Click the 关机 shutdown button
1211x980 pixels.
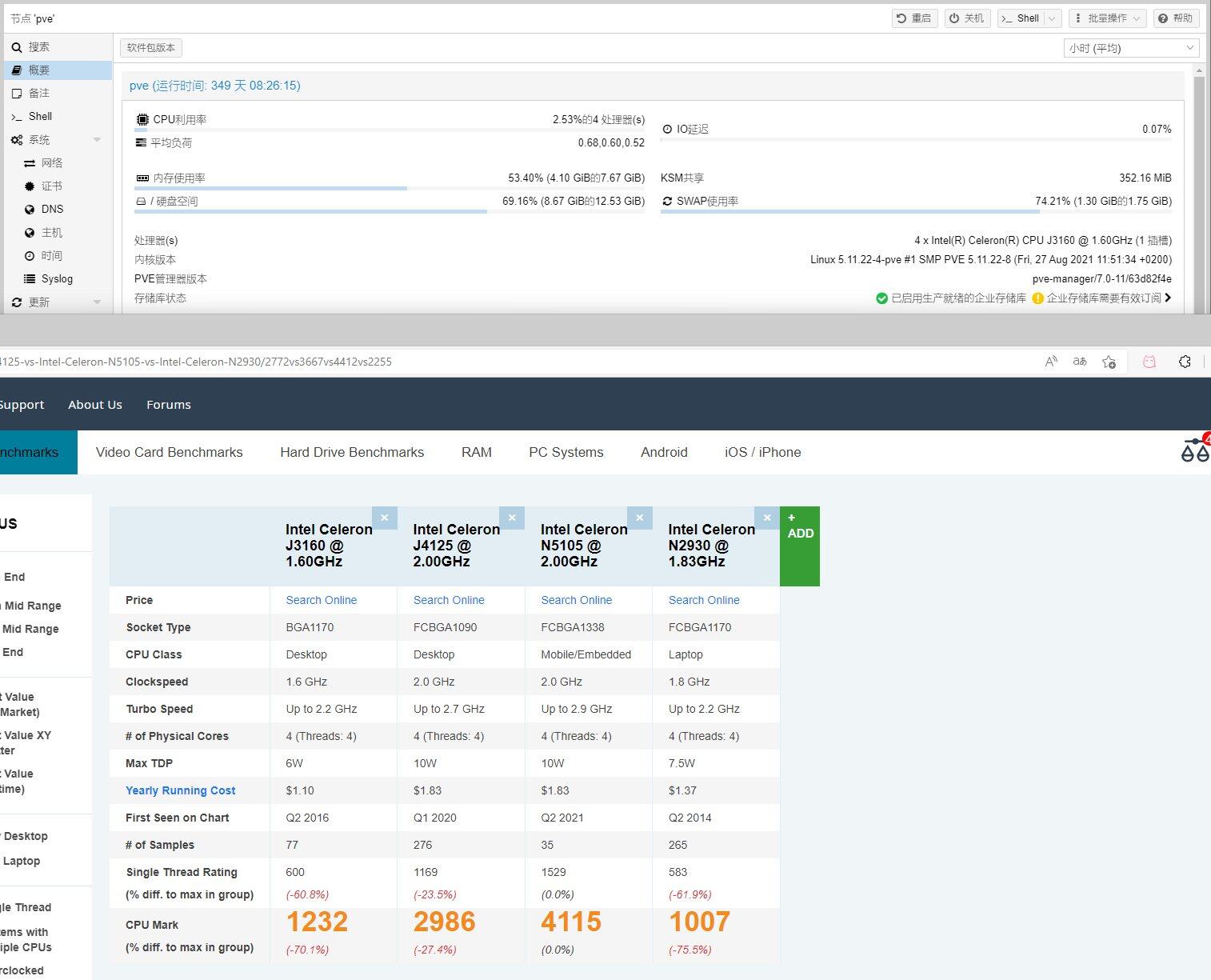coord(967,18)
